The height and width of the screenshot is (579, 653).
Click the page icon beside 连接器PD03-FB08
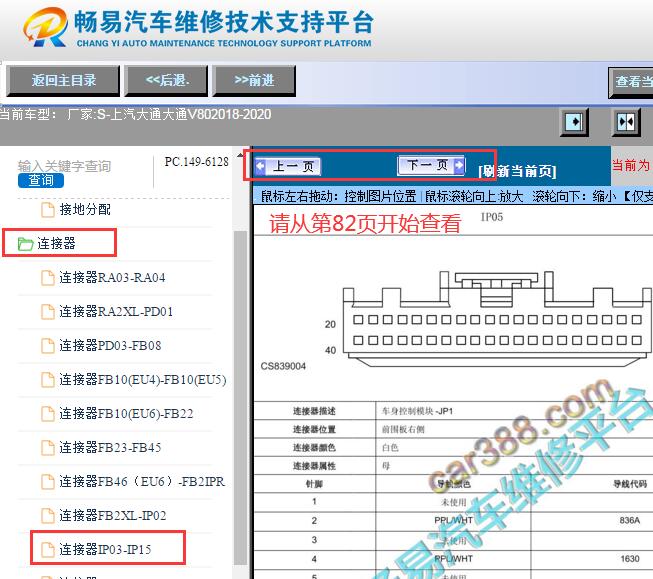(48, 346)
